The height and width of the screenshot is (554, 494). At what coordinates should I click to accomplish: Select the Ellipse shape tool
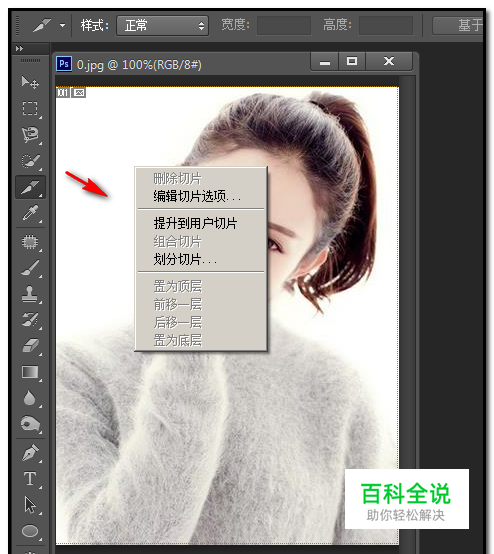pos(30,531)
